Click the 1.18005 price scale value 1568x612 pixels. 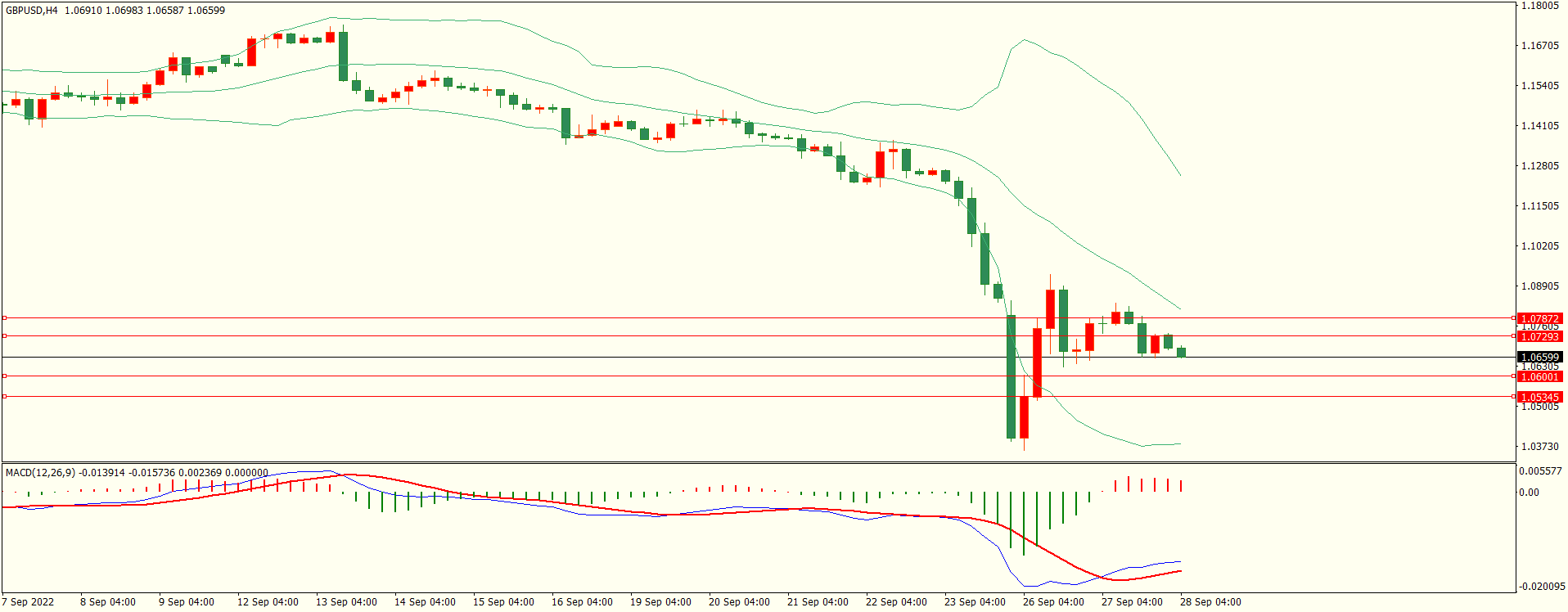(x=1539, y=6)
